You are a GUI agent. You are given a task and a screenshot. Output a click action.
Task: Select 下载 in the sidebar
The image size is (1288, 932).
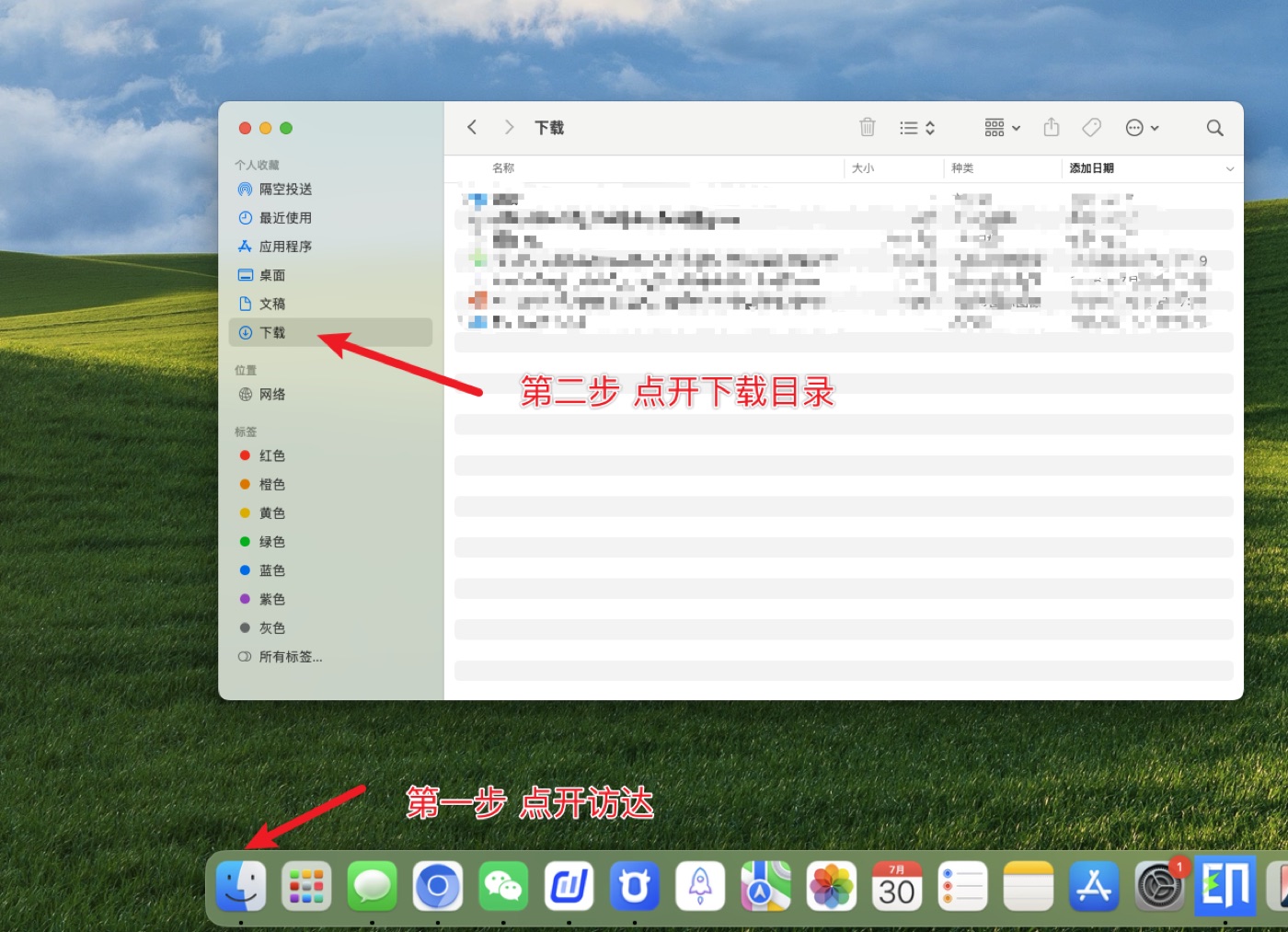coord(330,332)
